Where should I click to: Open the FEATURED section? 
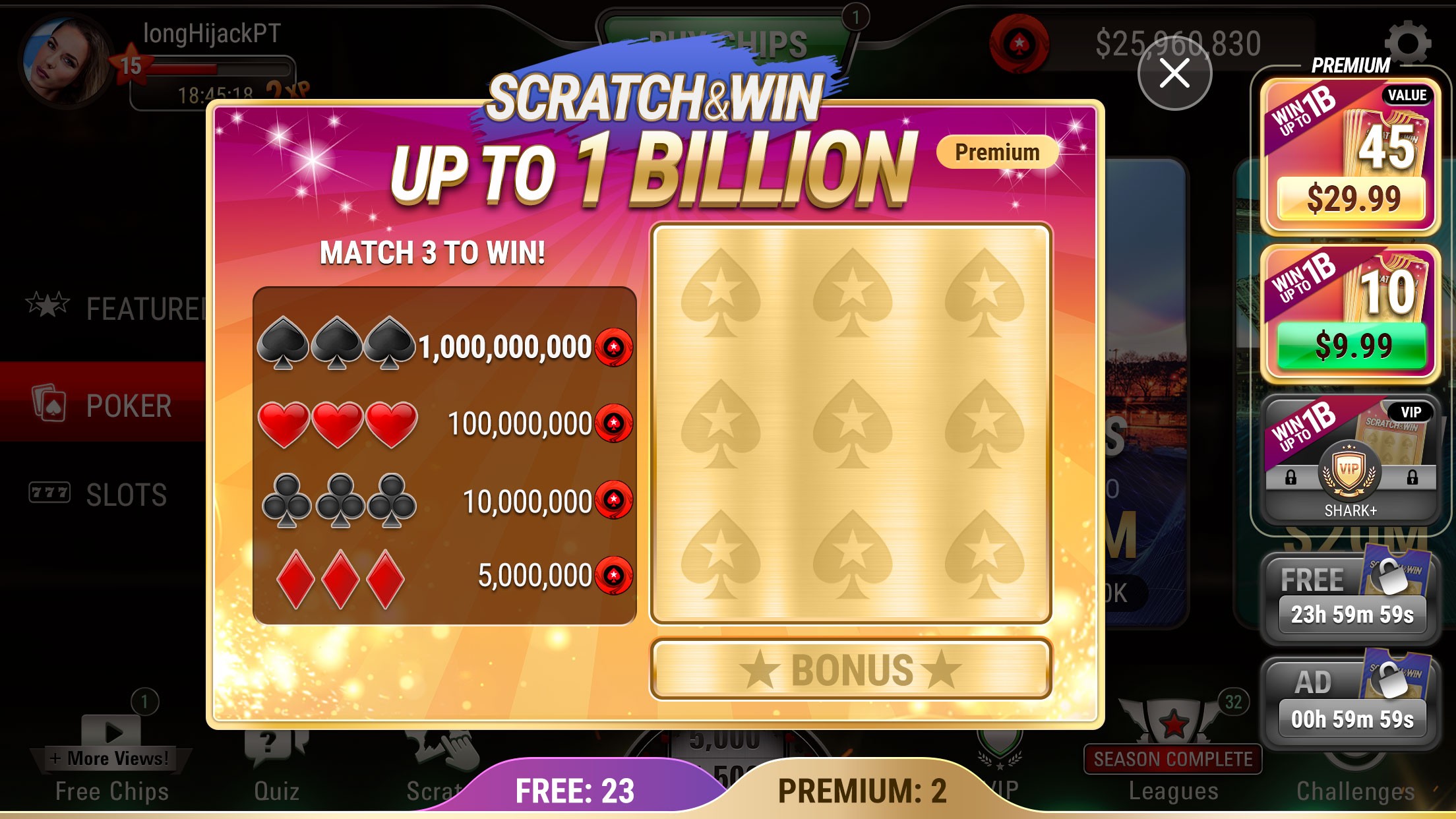pyautogui.click(x=116, y=307)
